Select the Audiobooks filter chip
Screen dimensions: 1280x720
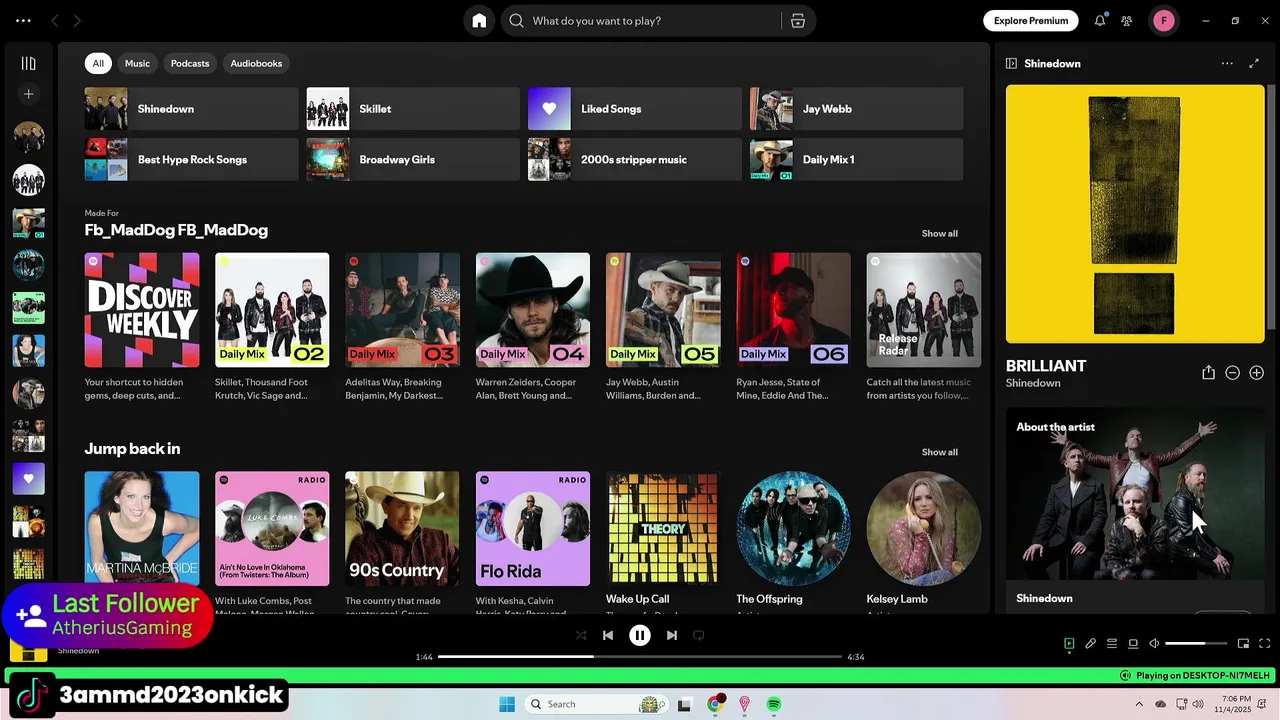256,63
